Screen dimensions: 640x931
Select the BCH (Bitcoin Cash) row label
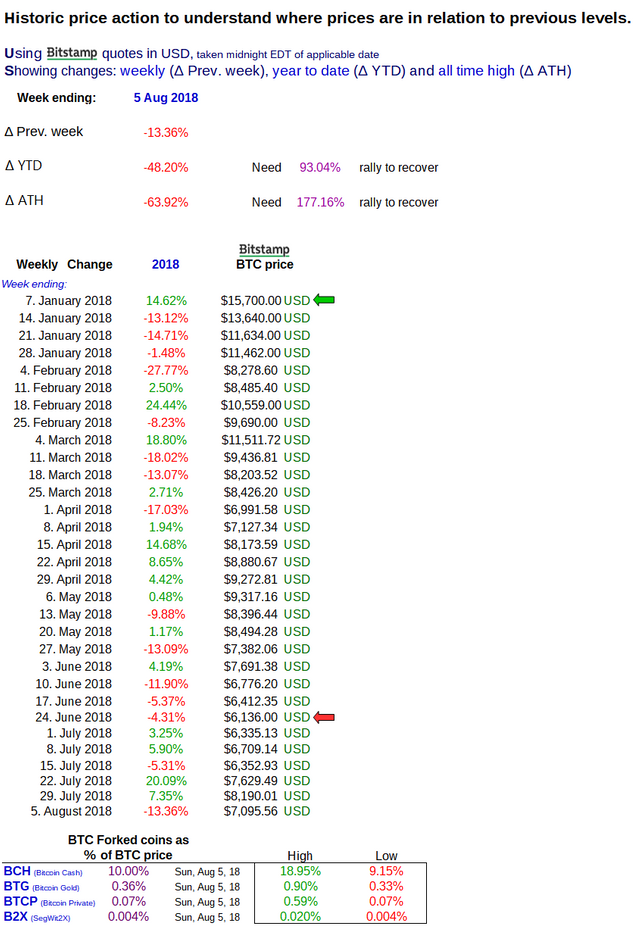tap(43, 871)
